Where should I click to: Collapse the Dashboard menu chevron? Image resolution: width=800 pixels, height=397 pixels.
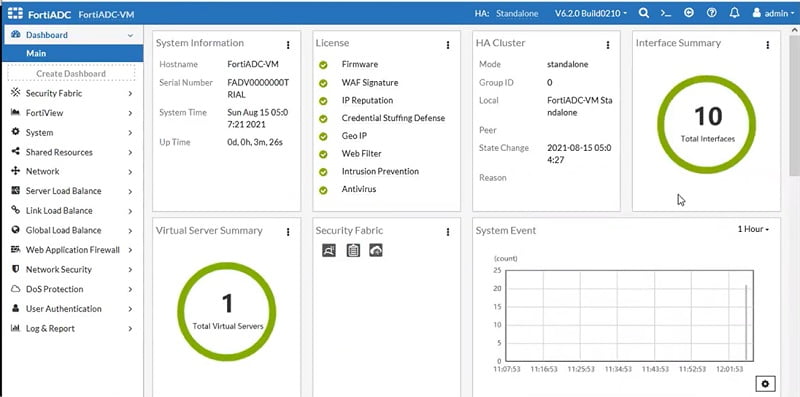[x=131, y=35]
